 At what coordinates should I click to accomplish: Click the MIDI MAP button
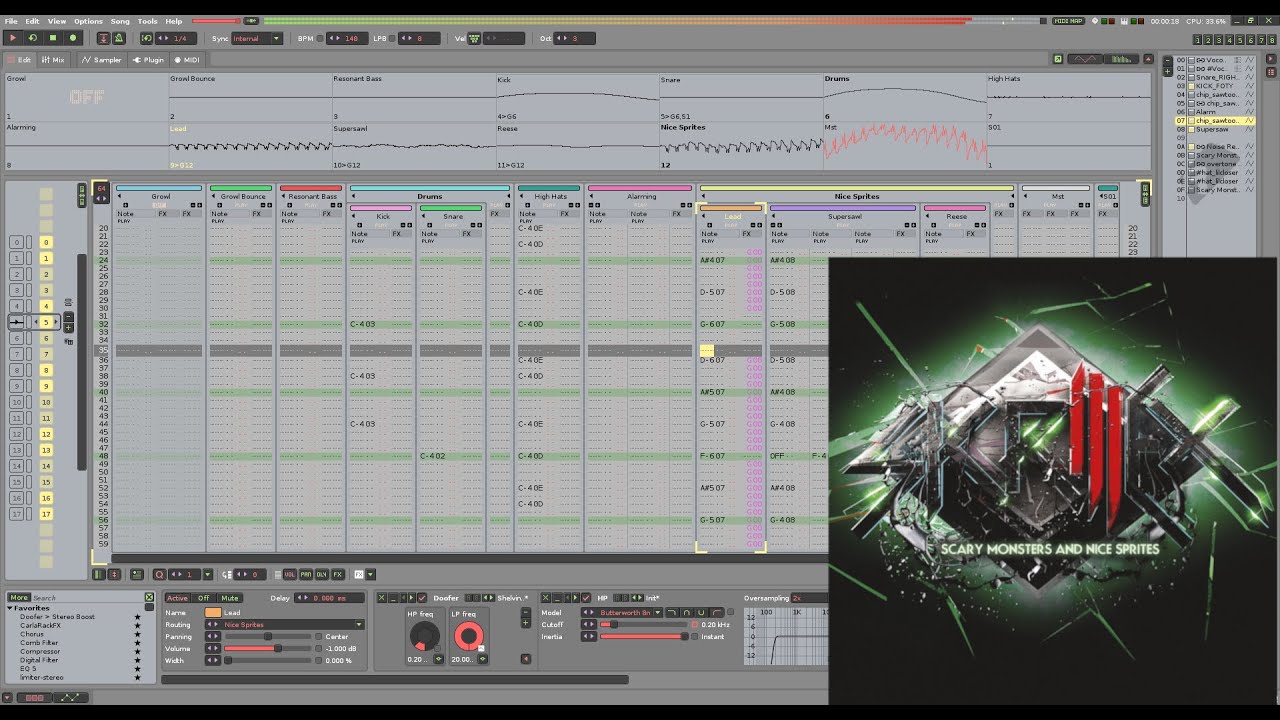click(1068, 21)
